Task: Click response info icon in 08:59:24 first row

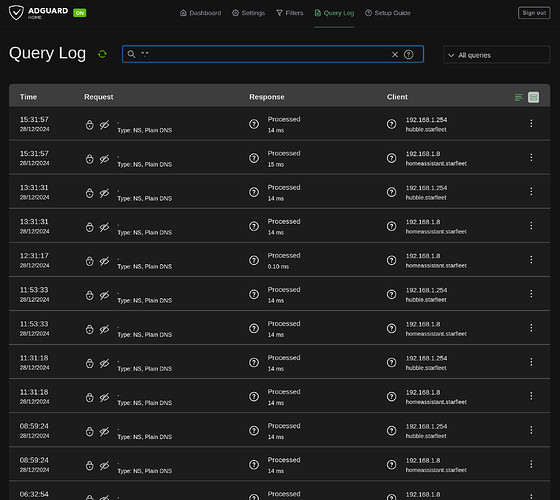Action: tap(254, 431)
